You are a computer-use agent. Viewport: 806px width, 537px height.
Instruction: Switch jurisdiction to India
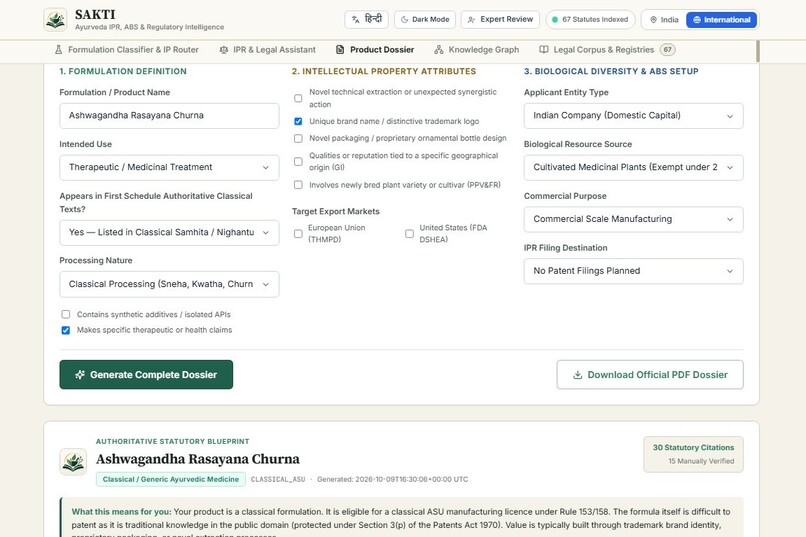[x=664, y=20]
